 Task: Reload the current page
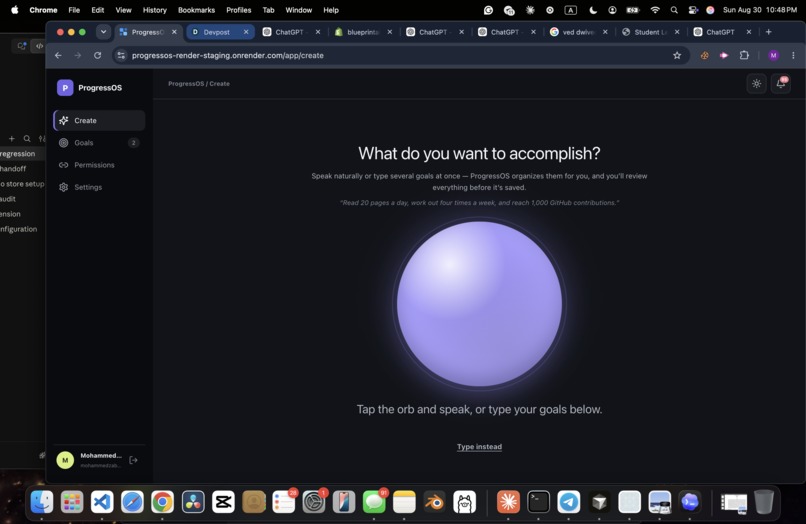click(x=97, y=56)
